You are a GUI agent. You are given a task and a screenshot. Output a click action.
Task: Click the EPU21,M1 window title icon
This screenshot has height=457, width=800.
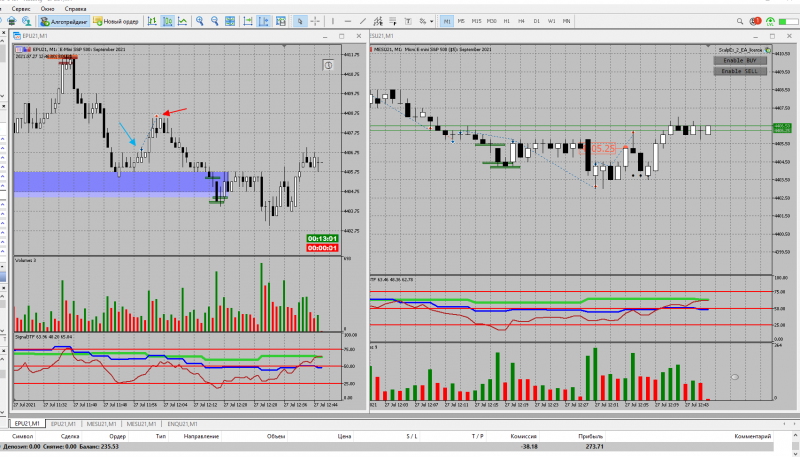17,36
